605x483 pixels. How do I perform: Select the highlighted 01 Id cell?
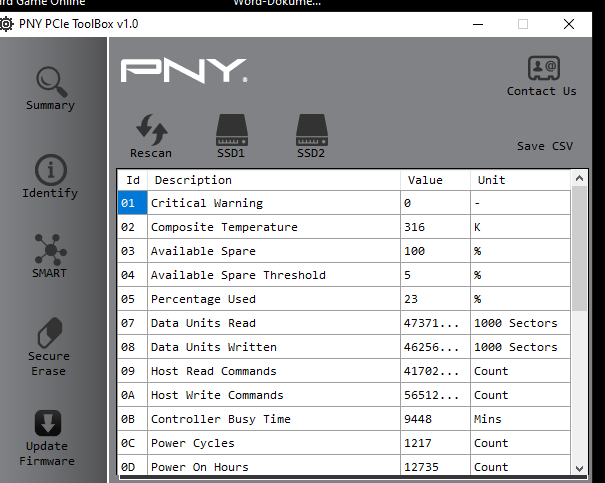tap(132, 203)
